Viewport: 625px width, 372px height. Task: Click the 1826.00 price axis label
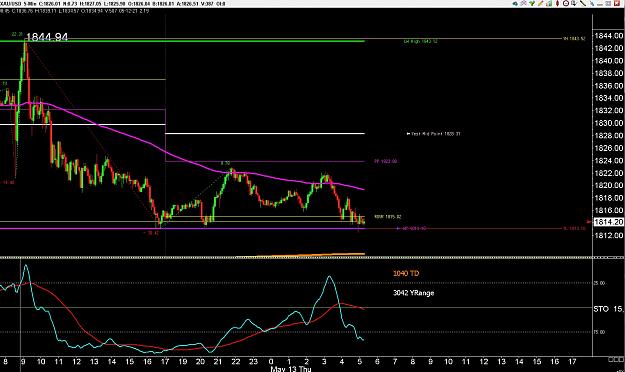pyautogui.click(x=609, y=148)
